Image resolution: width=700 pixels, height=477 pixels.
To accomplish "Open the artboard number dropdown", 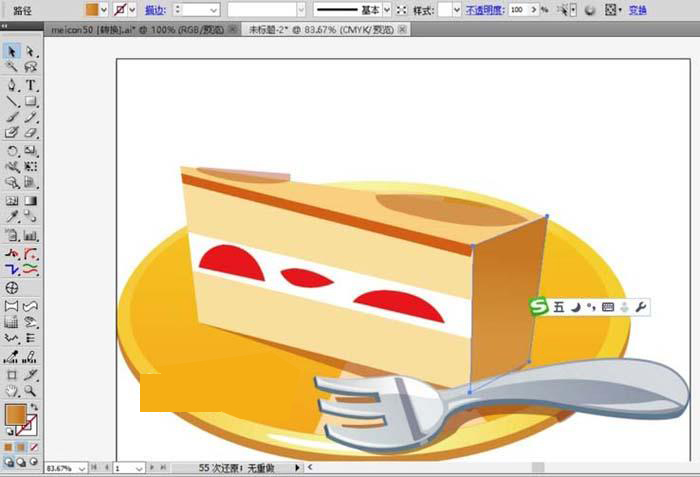I will click(139, 469).
